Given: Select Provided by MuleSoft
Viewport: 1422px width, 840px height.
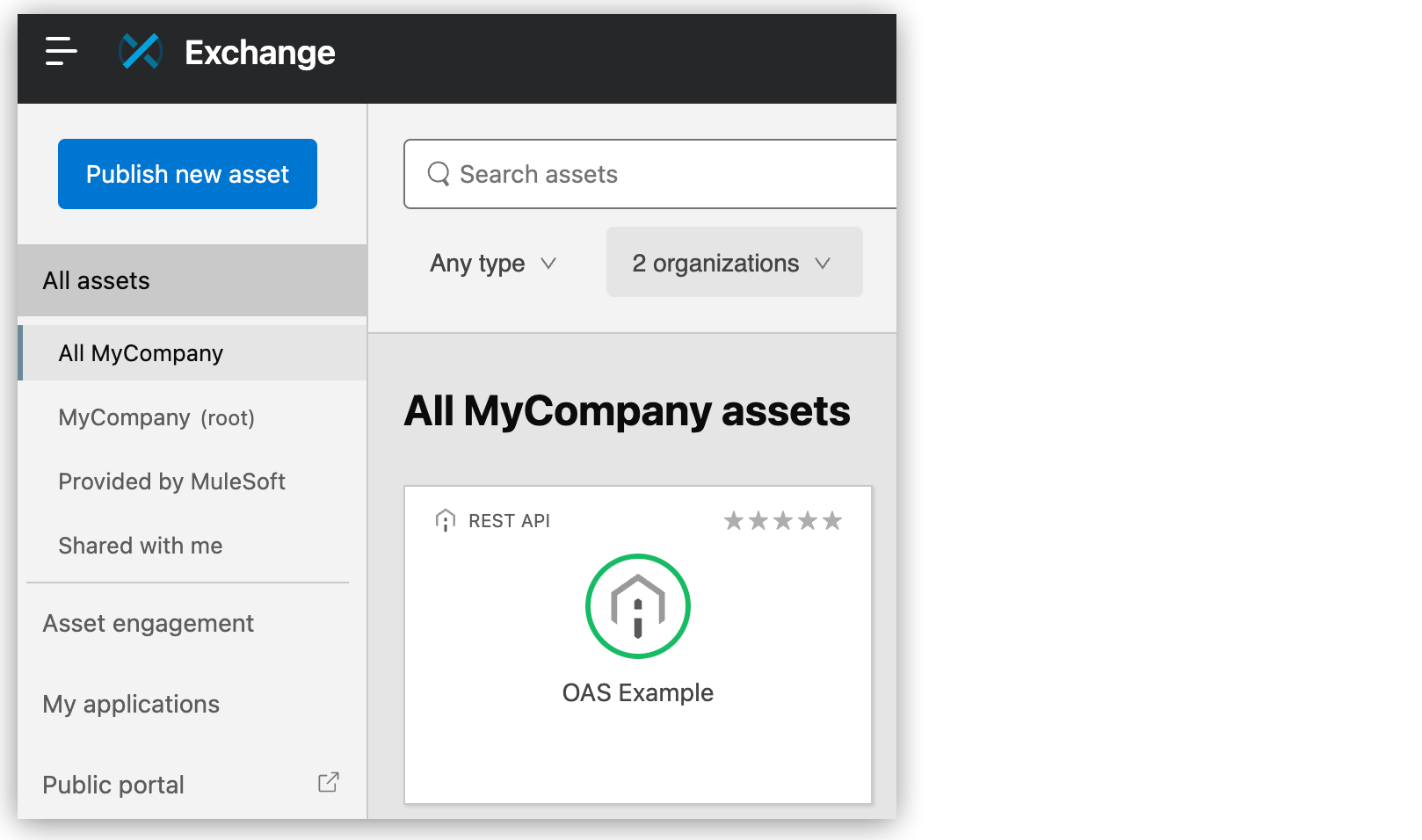Looking at the screenshot, I should (x=171, y=482).
